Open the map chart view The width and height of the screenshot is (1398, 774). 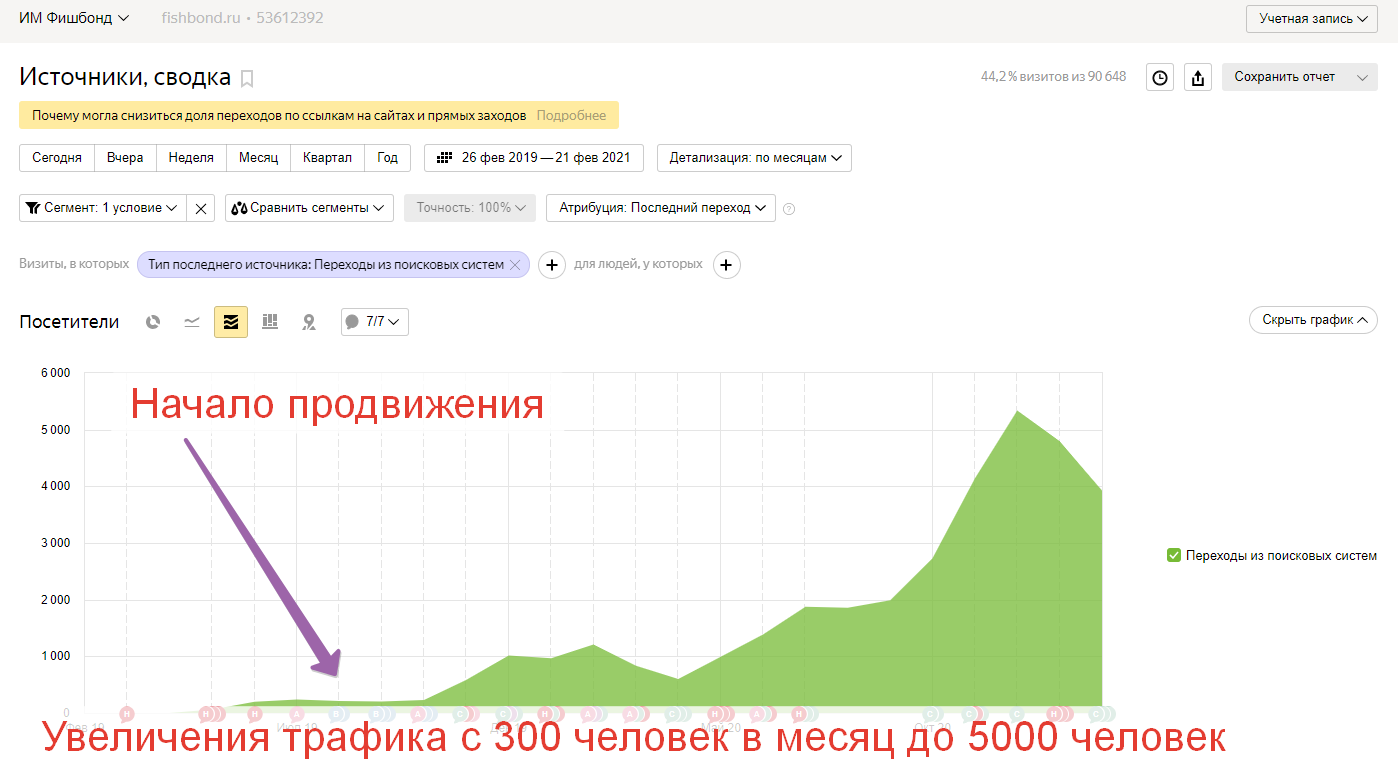(x=309, y=322)
